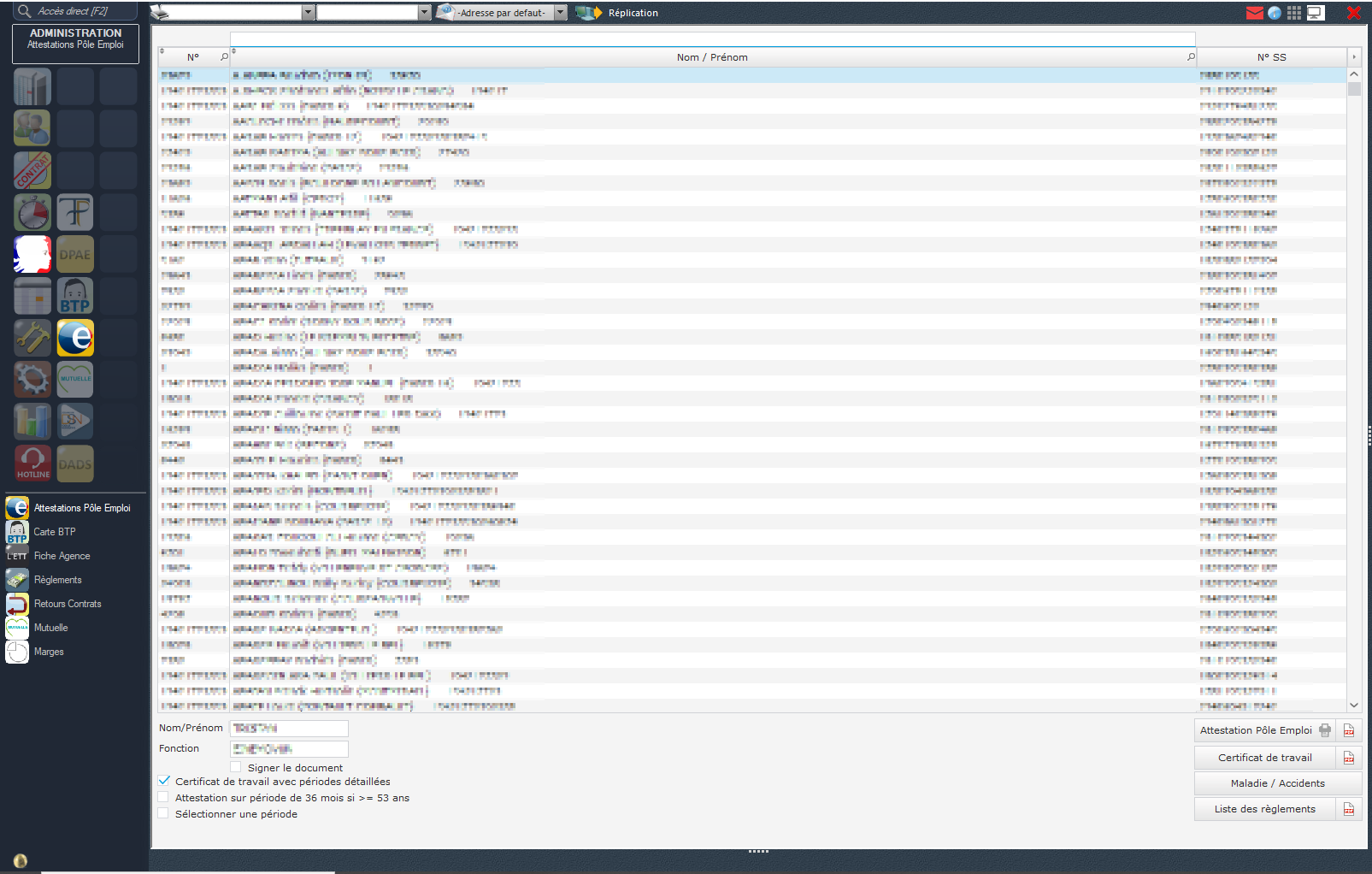Open the colored binders archive icon
This screenshot has height=874, width=1372.
click(32, 422)
